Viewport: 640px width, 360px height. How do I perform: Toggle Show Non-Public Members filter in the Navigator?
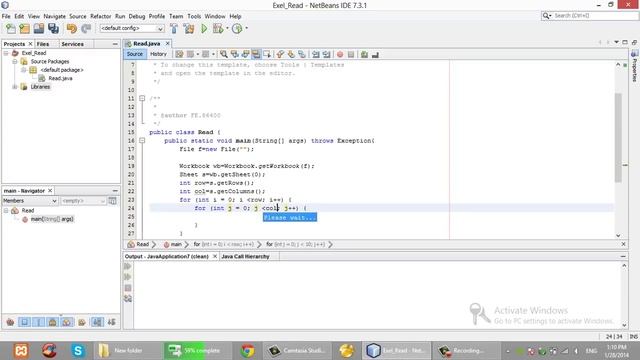53,322
